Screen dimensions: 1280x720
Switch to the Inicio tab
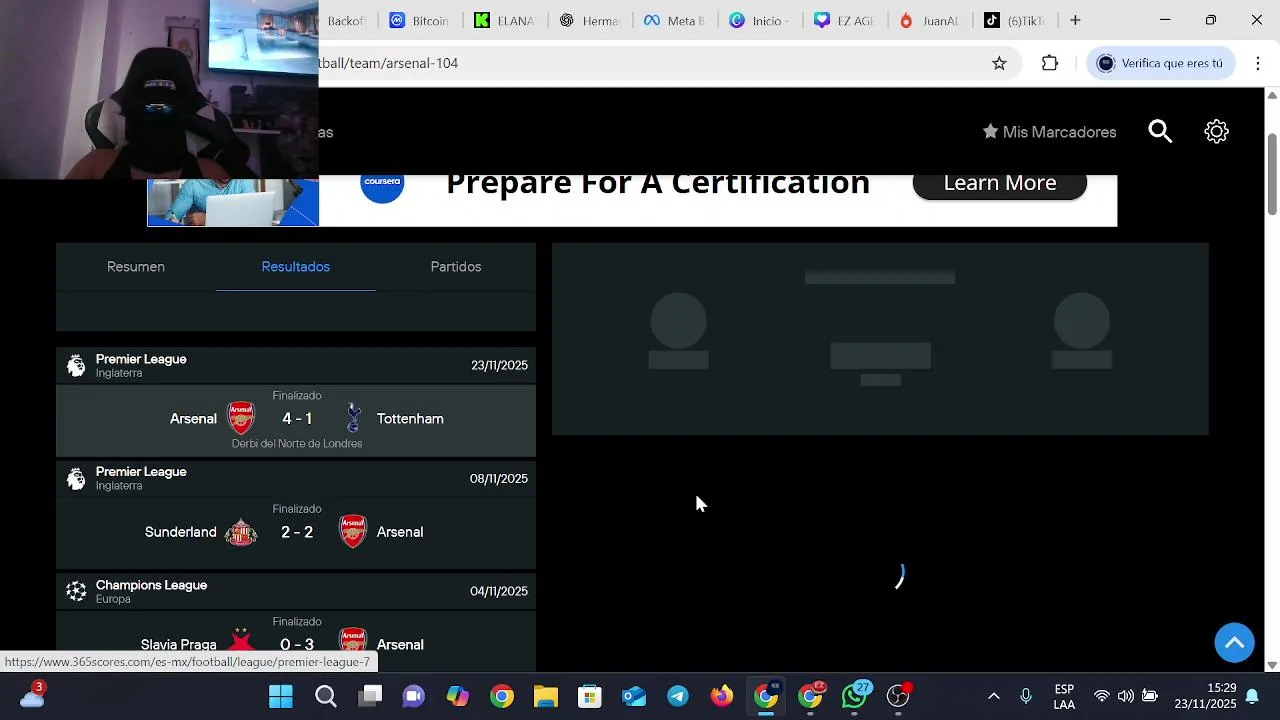pos(761,20)
